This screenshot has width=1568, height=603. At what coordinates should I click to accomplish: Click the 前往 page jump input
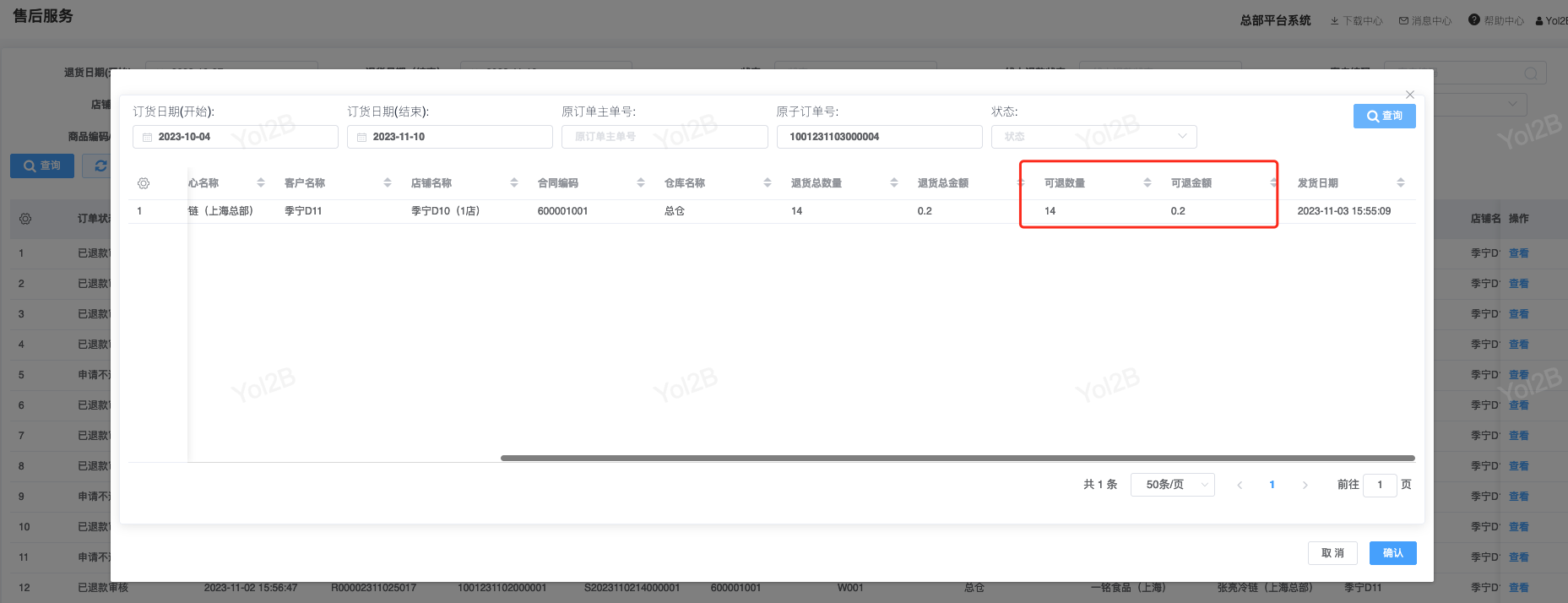tap(1380, 485)
